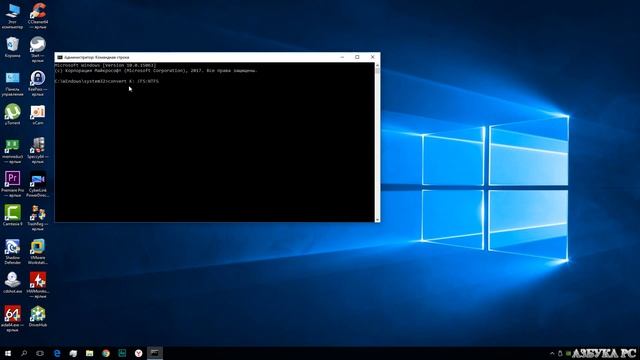The height and width of the screenshot is (360, 640).
Task: Maximize the Command Prompt window
Action: [357, 57]
